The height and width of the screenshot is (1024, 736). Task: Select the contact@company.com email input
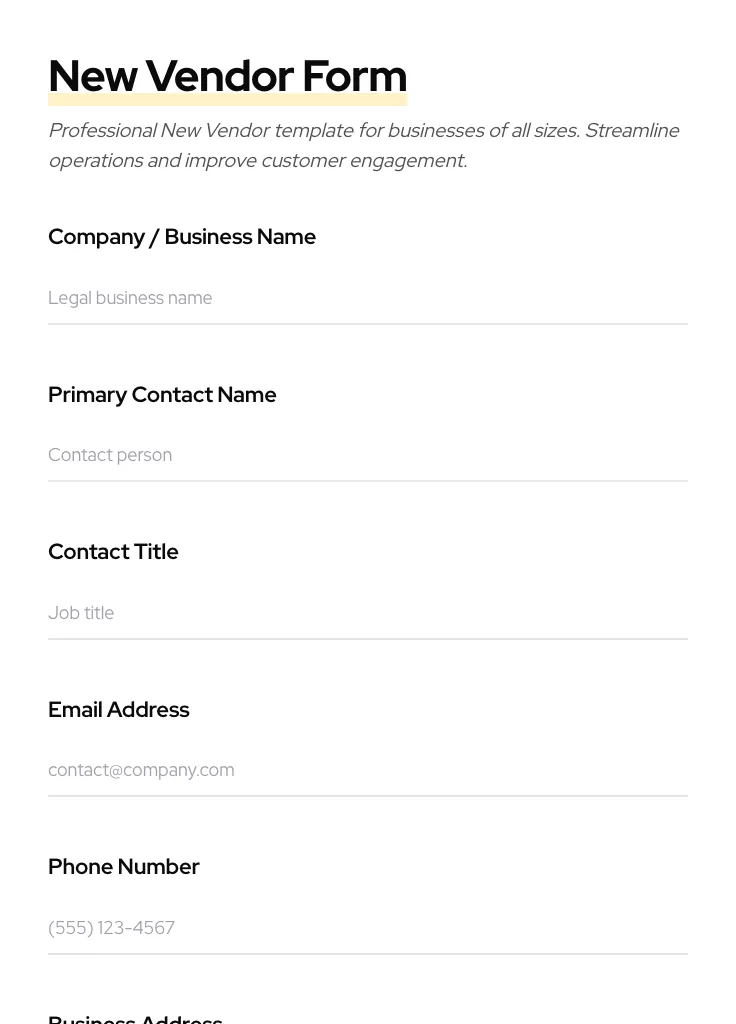point(367,770)
